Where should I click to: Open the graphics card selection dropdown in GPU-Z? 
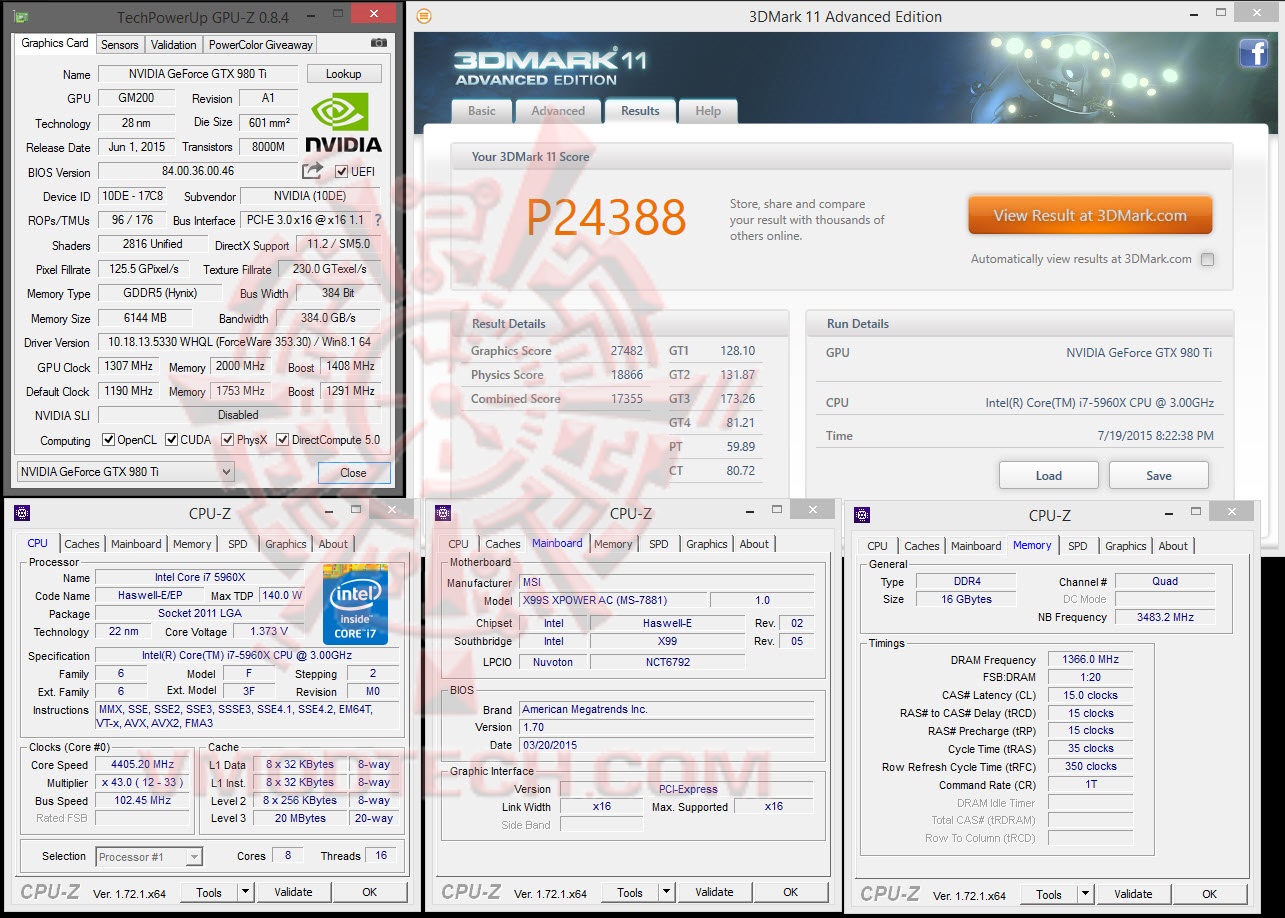228,472
